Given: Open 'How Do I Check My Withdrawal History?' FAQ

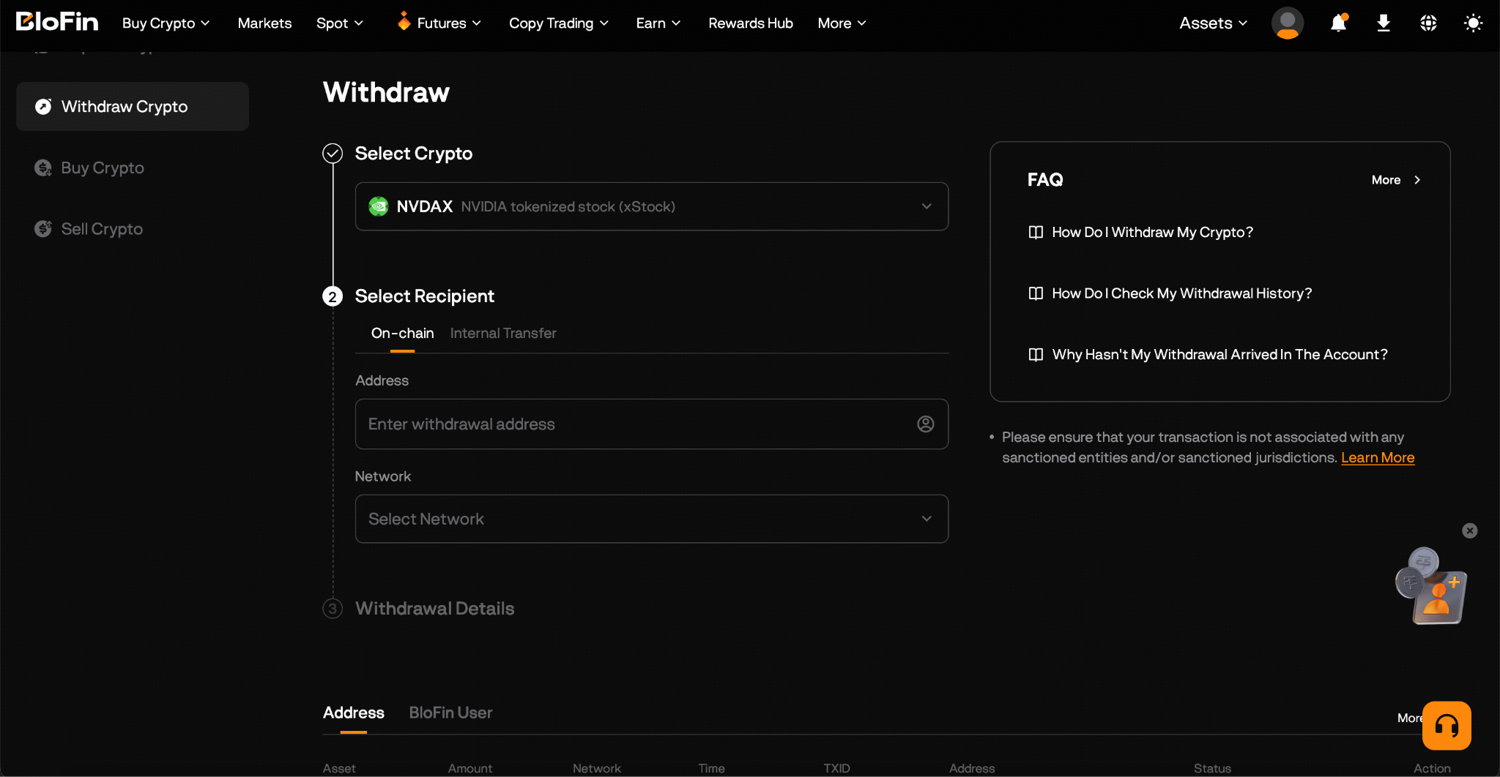Looking at the screenshot, I should [x=1182, y=293].
